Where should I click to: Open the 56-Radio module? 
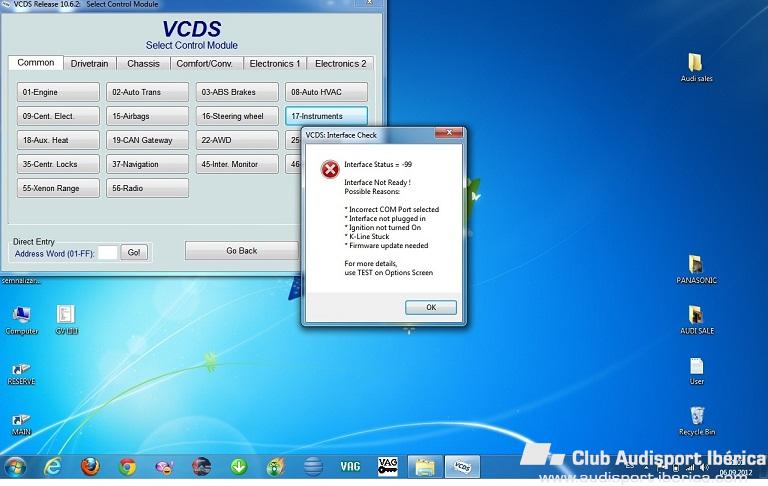[x=147, y=188]
